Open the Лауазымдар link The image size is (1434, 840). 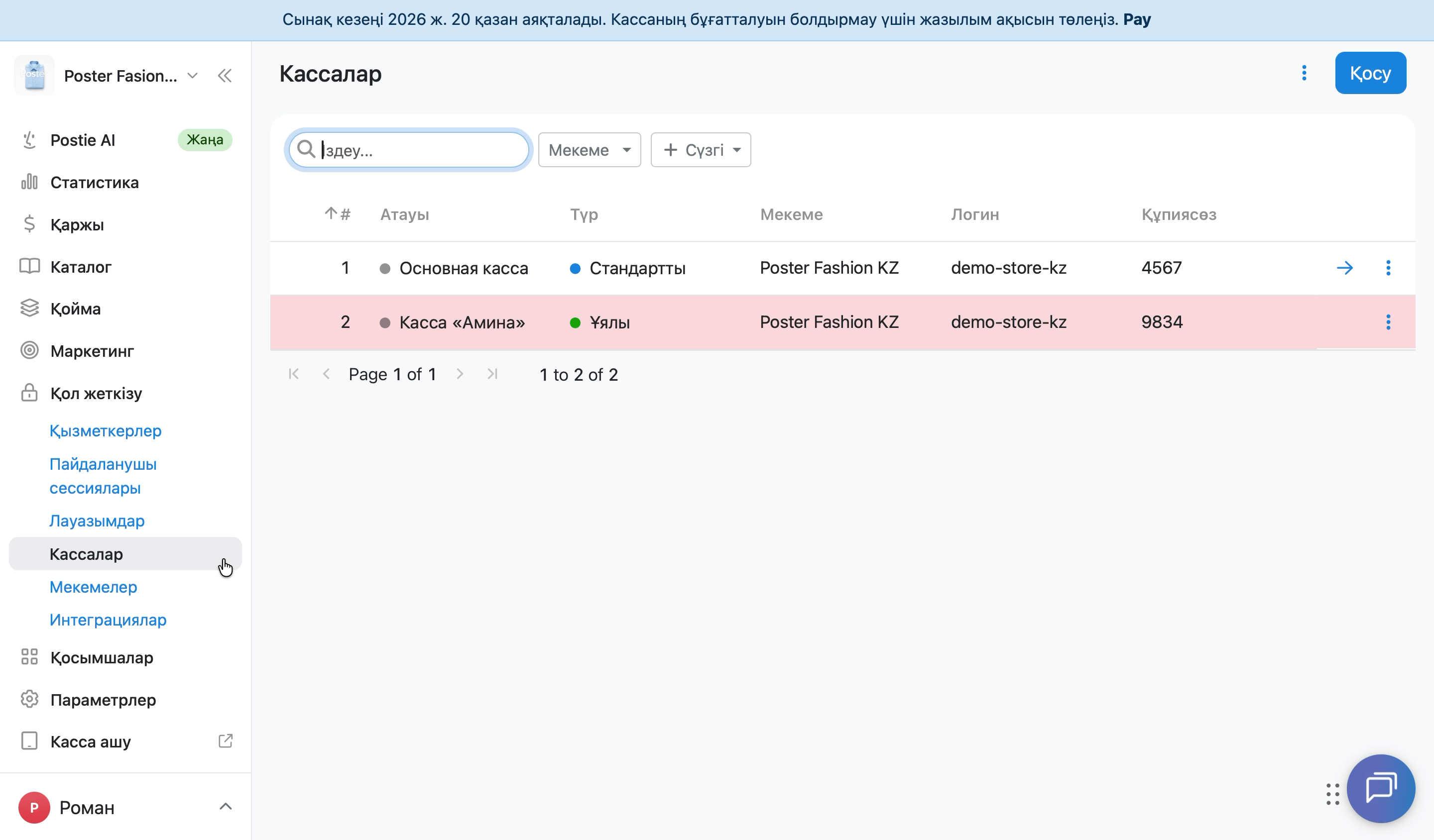tap(97, 521)
